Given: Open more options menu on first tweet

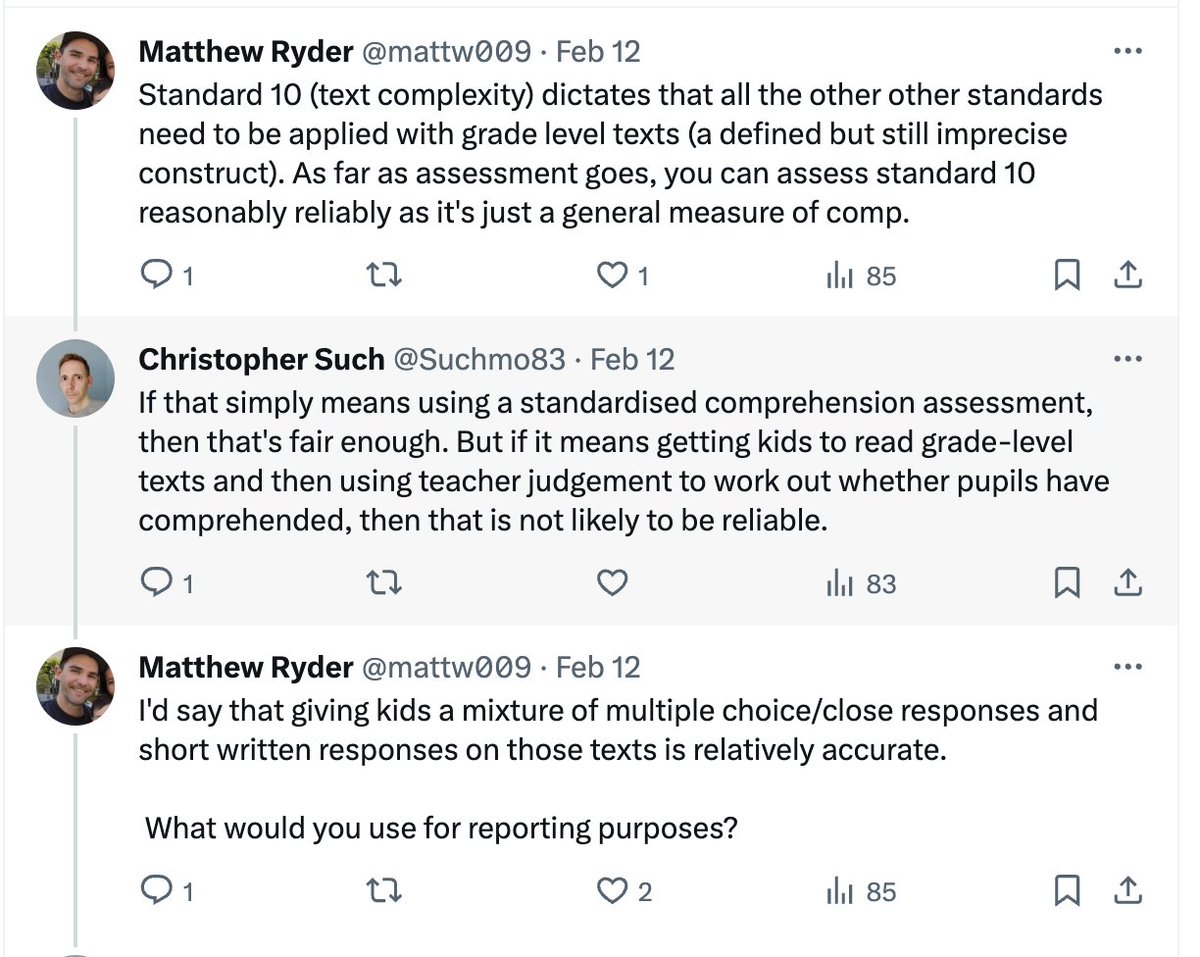Looking at the screenshot, I should (x=1127, y=51).
